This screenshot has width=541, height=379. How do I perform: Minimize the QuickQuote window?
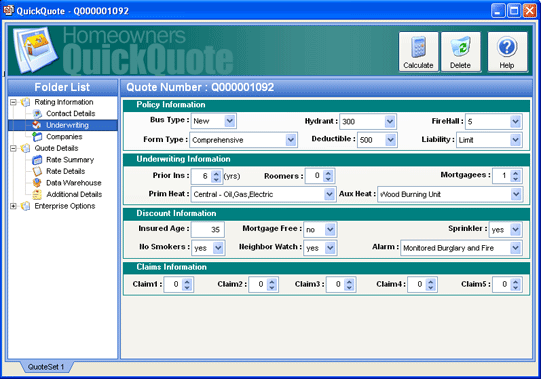tap(498, 11)
